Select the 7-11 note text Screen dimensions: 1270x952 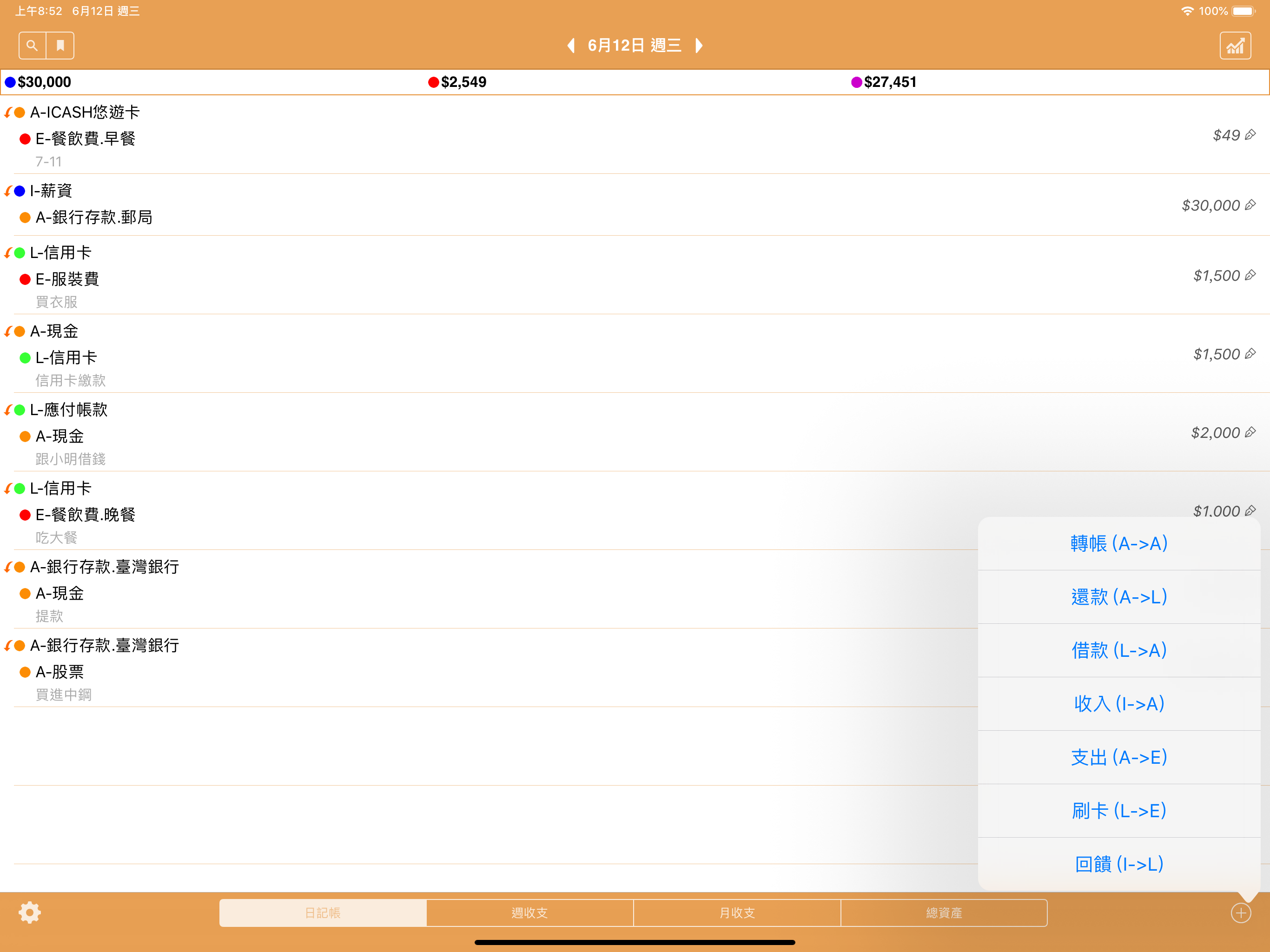(48, 162)
